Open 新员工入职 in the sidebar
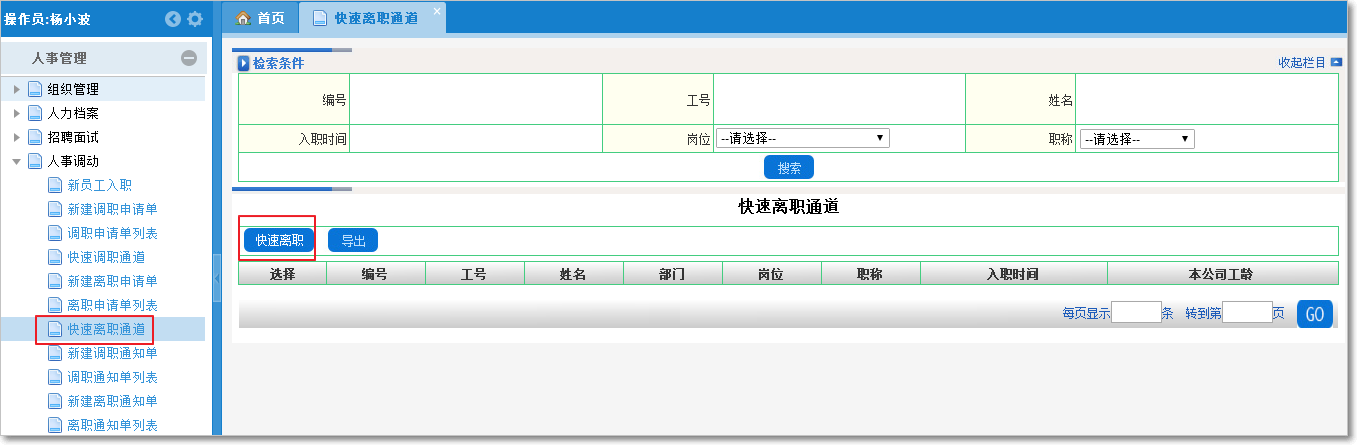This screenshot has width=1357, height=445. pos(99,185)
